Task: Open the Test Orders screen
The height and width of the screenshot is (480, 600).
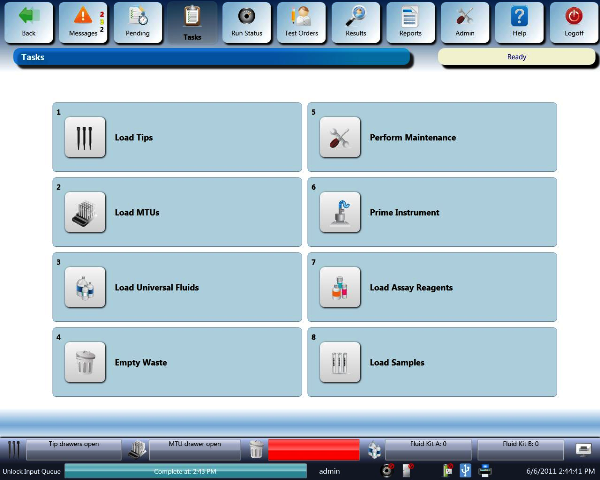Action: click(x=300, y=22)
